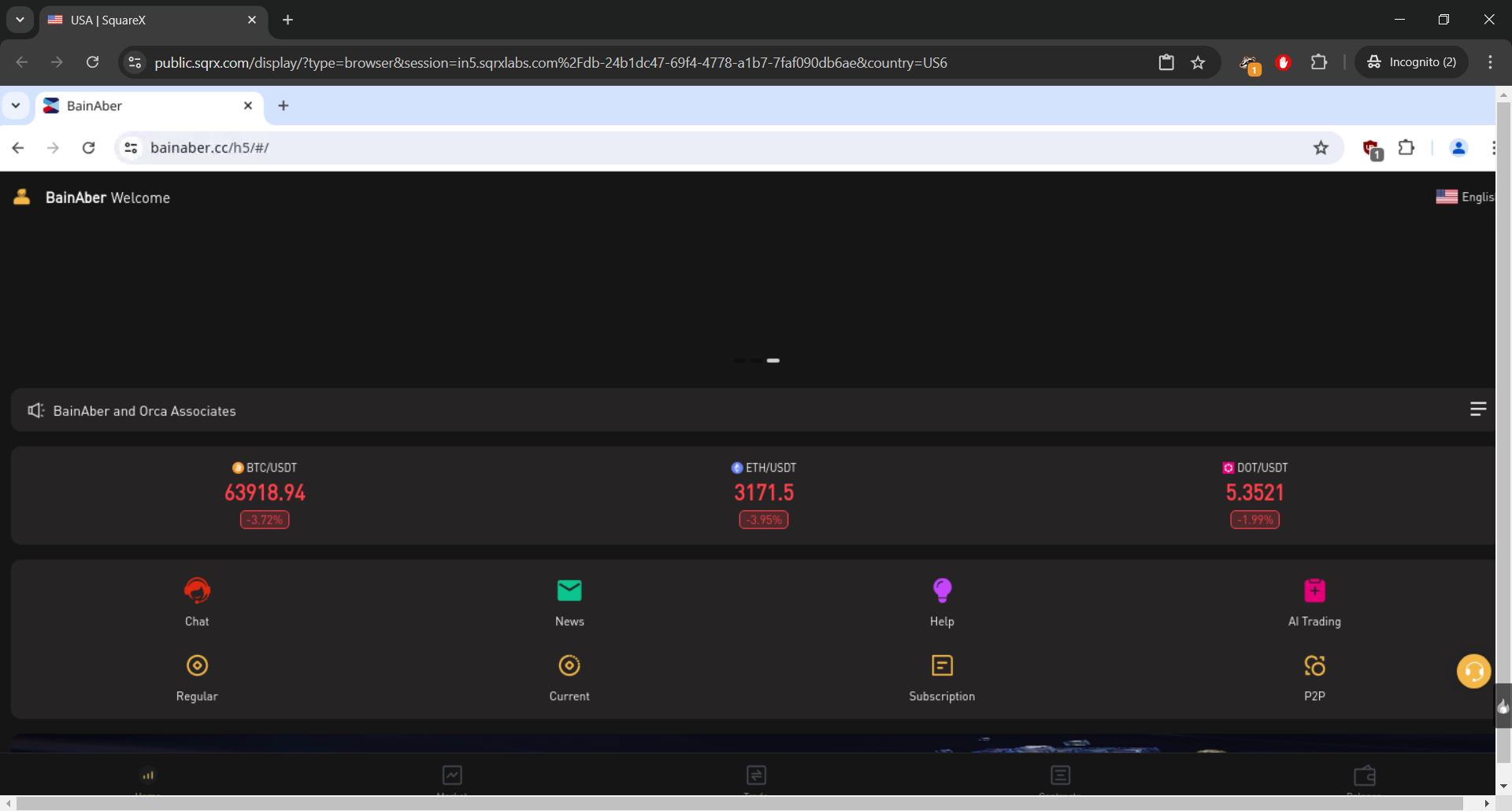Image resolution: width=1512 pixels, height=811 pixels.
Task: Open the Market tab in bottom navigation
Action: [452, 776]
